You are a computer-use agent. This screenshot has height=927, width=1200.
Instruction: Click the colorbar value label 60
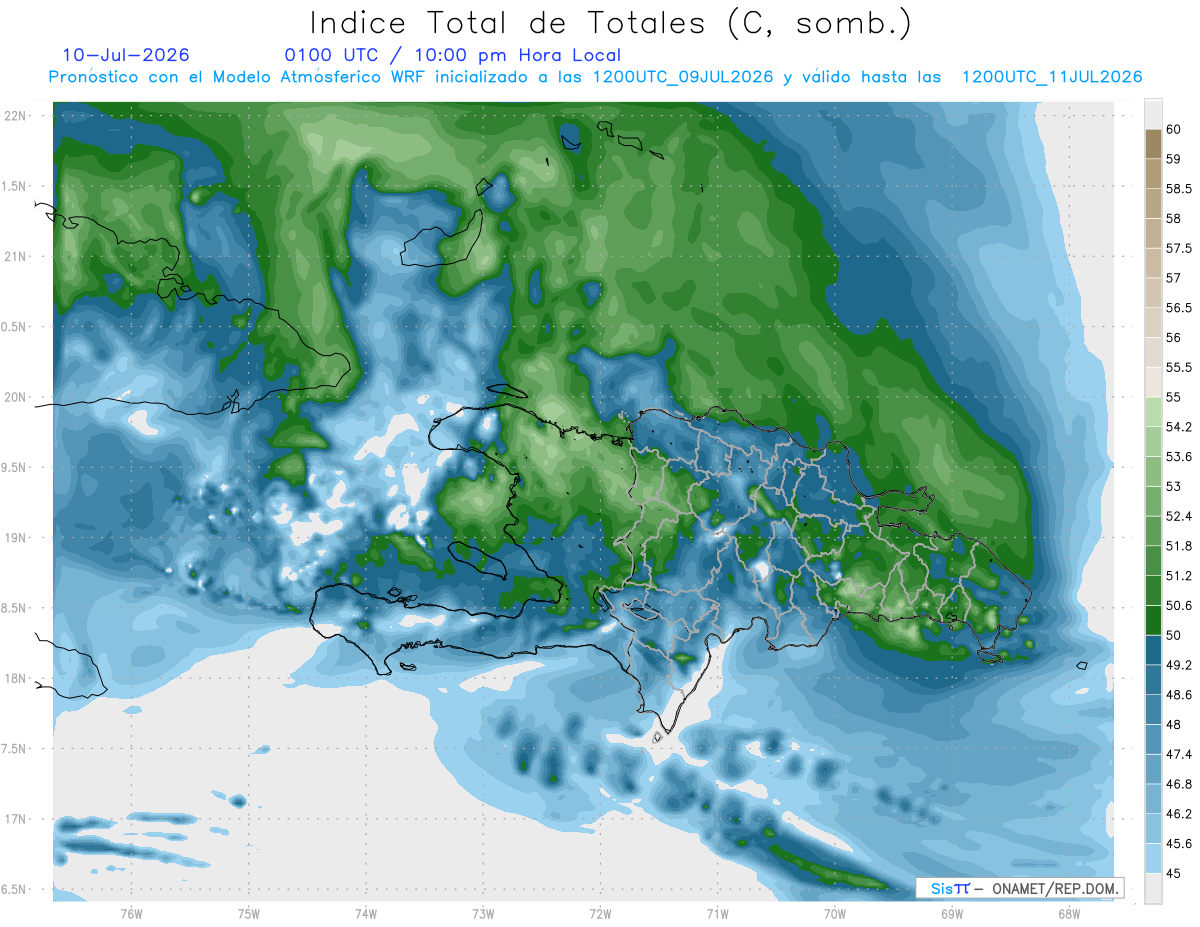pyautogui.click(x=1174, y=129)
